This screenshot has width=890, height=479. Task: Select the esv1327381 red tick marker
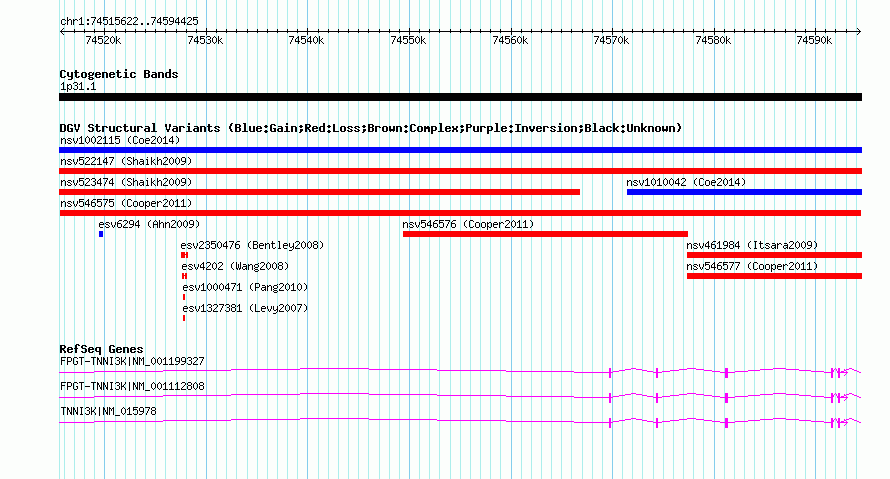(184, 318)
